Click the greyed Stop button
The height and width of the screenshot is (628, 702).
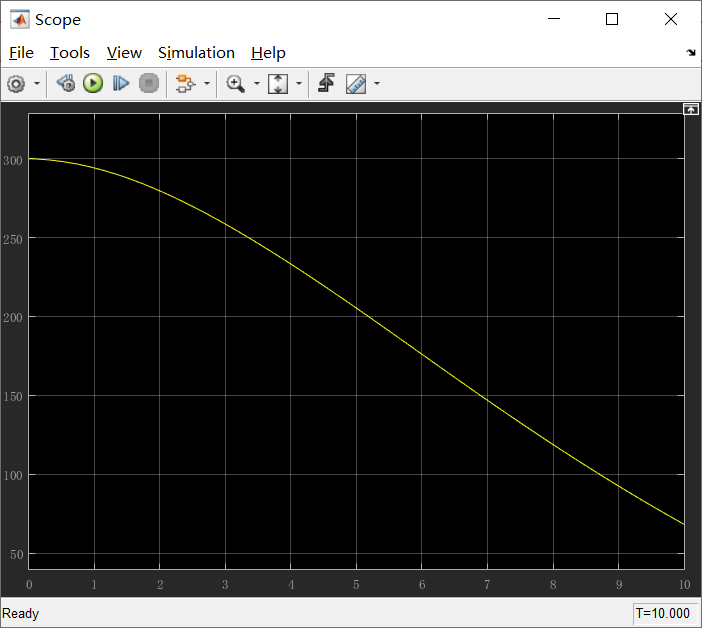149,84
